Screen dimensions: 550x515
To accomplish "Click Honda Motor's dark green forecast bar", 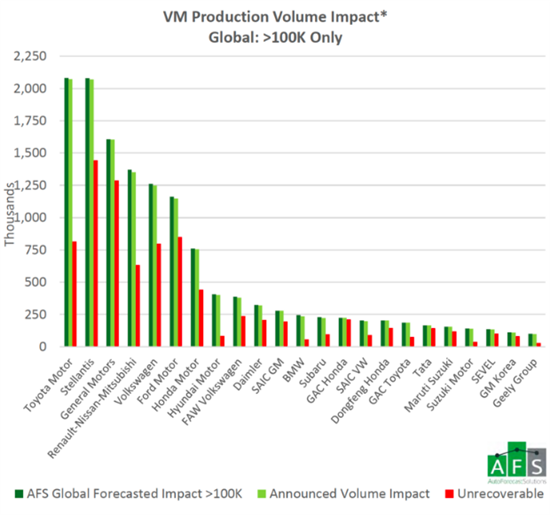I will [193, 297].
